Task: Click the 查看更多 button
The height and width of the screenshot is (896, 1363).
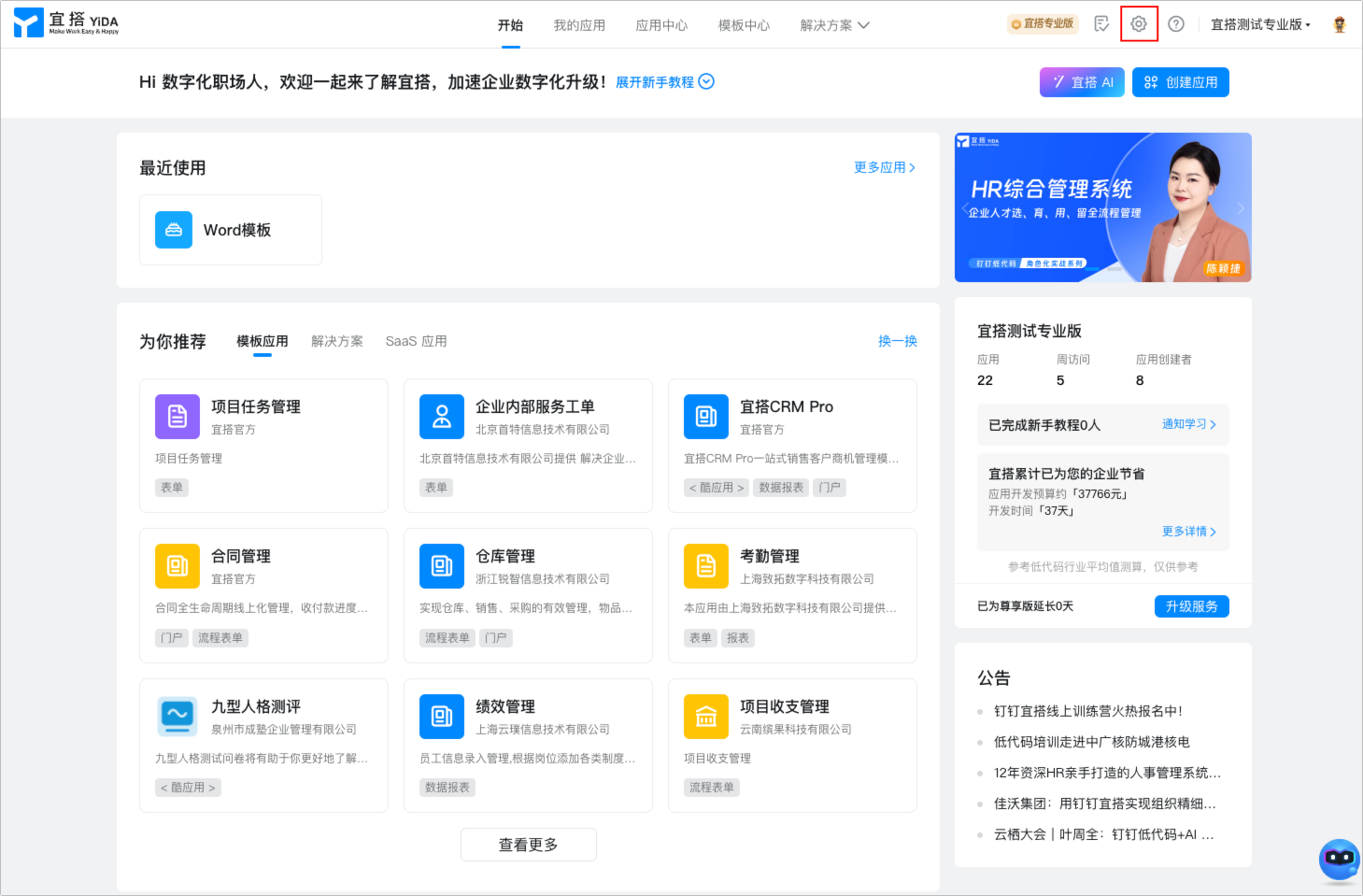Action: 529,845
